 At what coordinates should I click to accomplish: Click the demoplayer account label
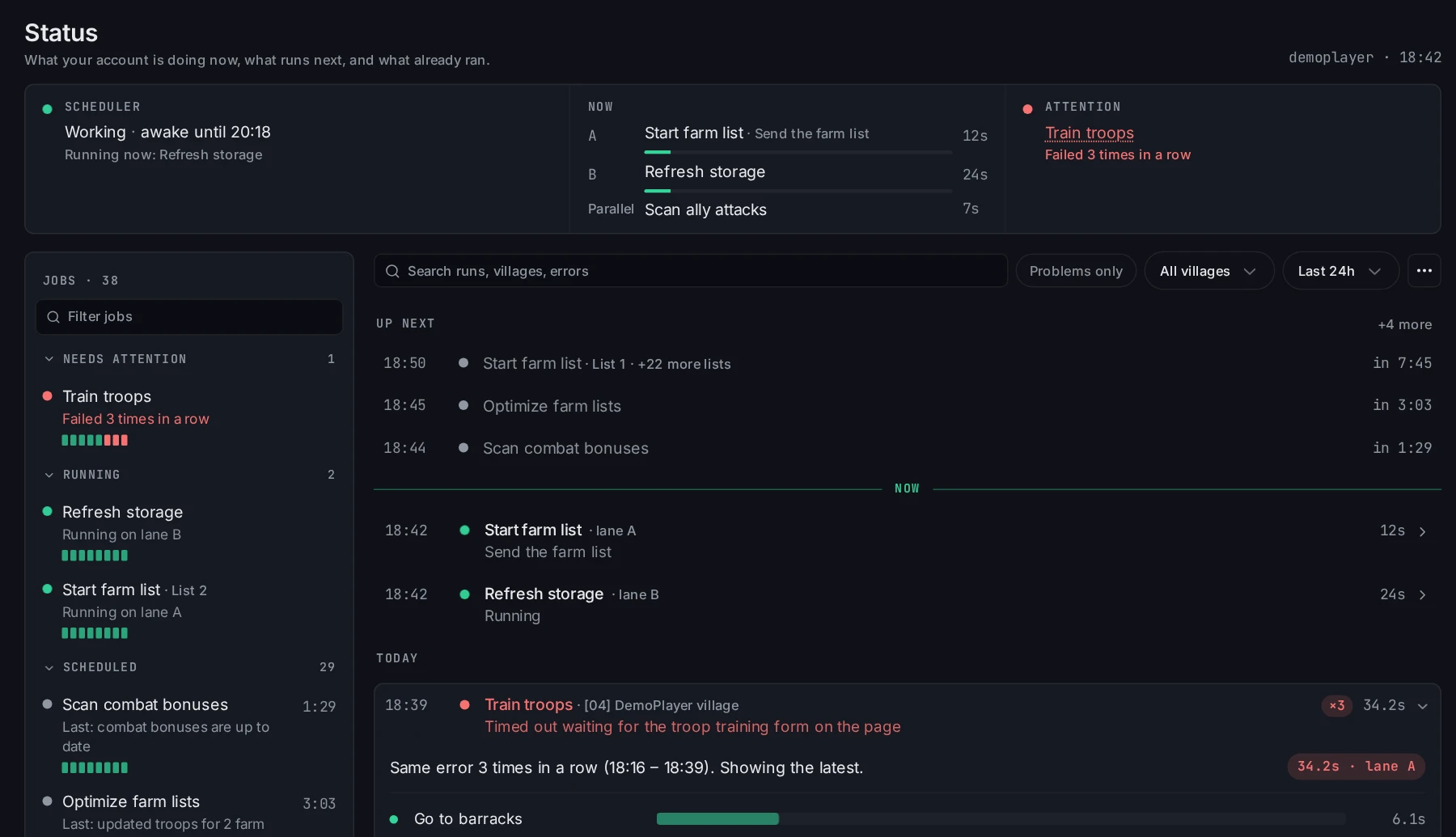pos(1331,57)
